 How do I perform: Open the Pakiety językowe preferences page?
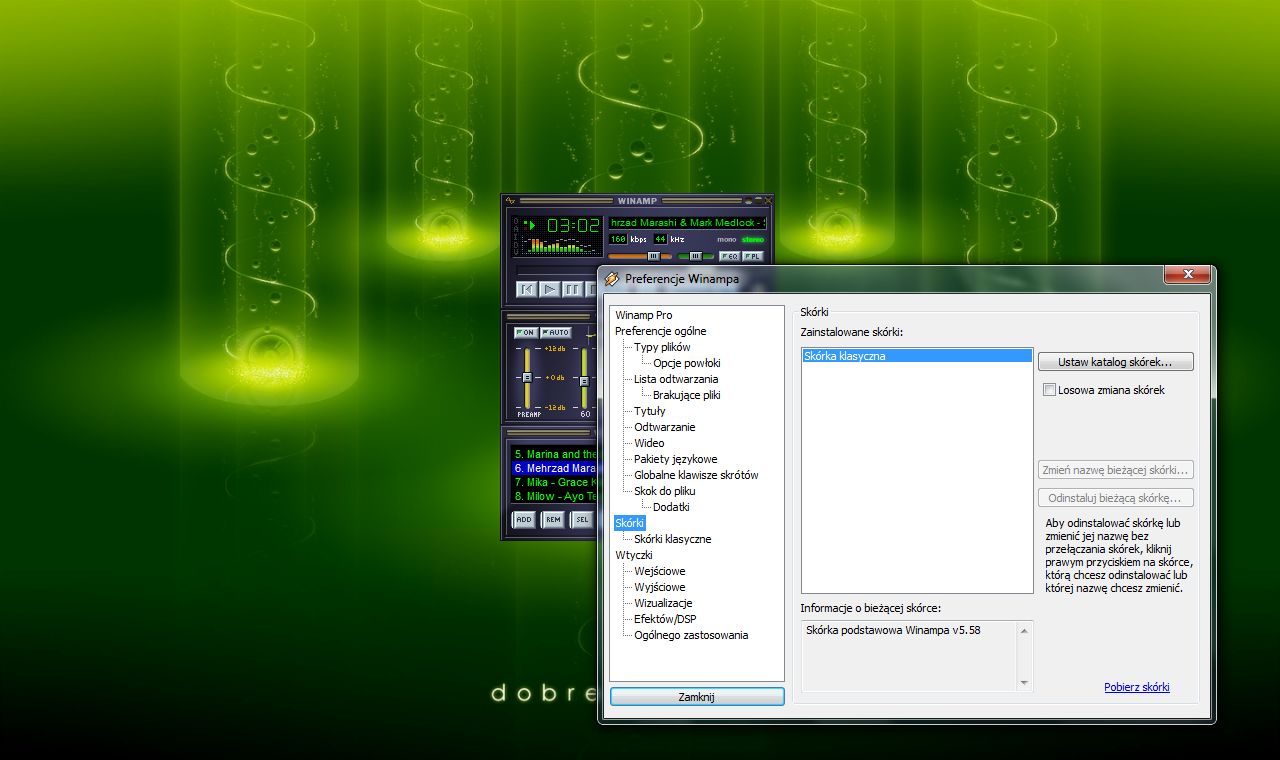(676, 459)
